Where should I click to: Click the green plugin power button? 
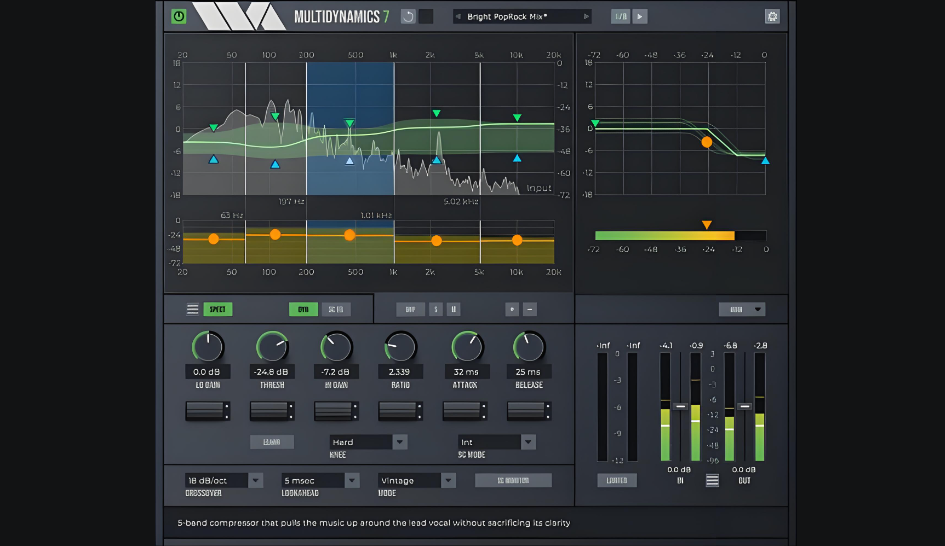[179, 16]
